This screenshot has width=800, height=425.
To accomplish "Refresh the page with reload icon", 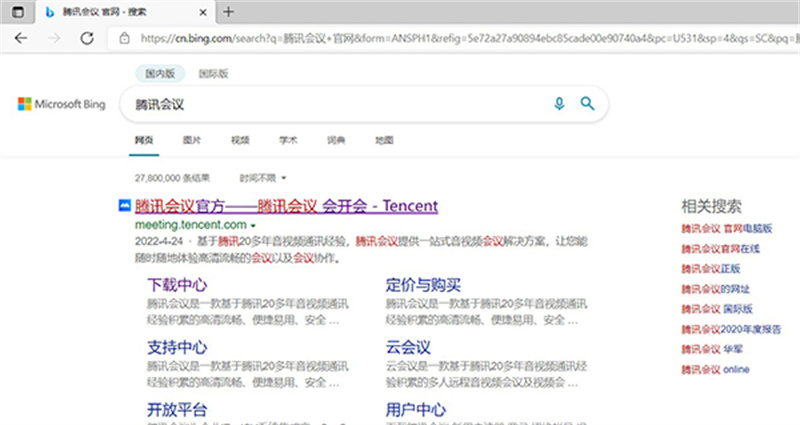I will pyautogui.click(x=87, y=38).
